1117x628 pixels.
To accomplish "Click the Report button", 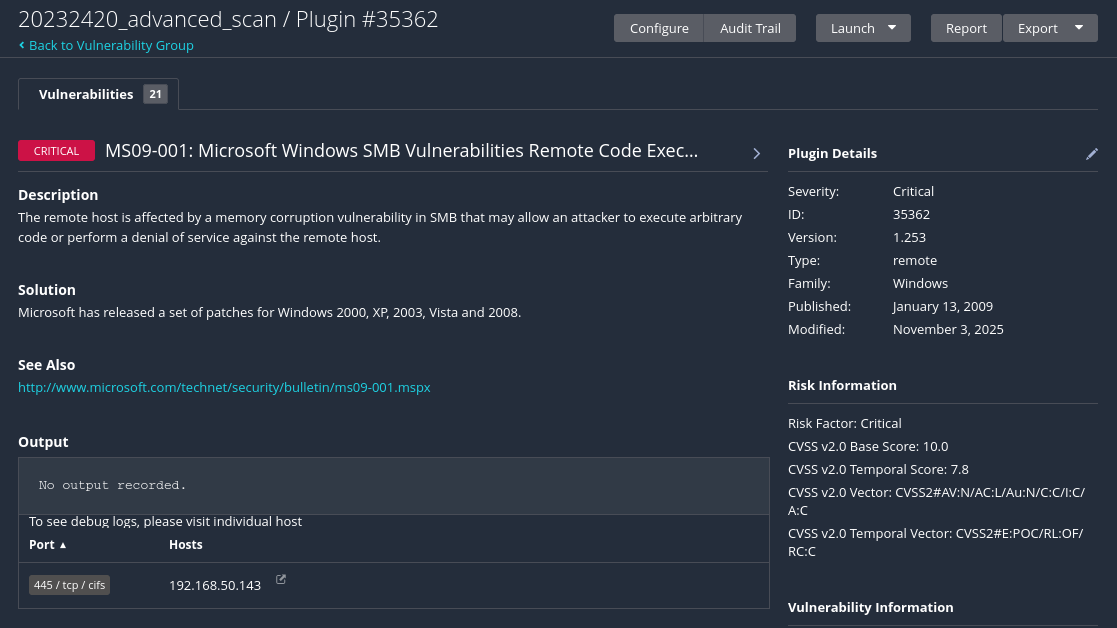I will tap(966, 28).
